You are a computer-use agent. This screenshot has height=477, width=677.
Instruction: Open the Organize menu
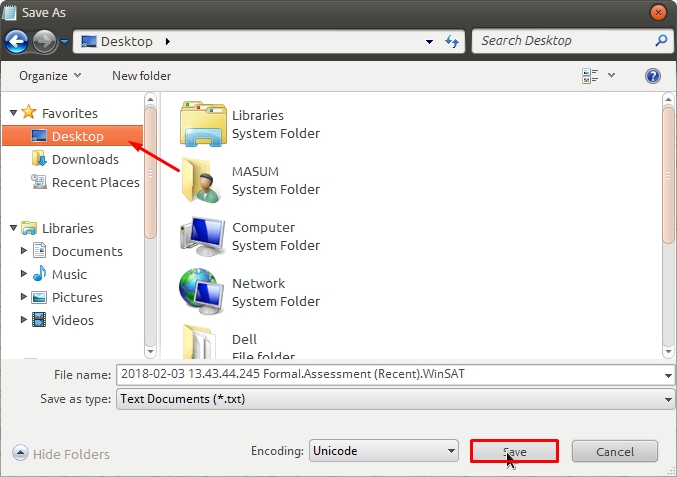49,76
